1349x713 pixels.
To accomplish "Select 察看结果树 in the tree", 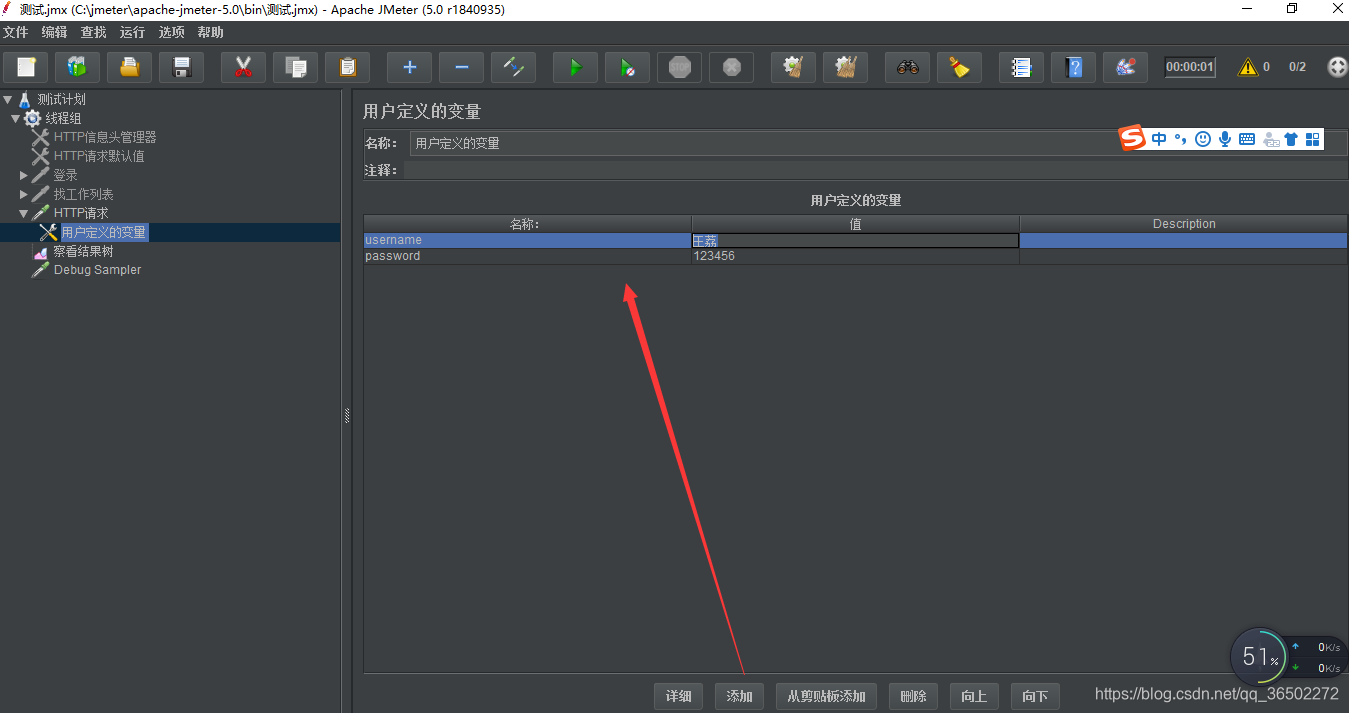I will pos(84,251).
